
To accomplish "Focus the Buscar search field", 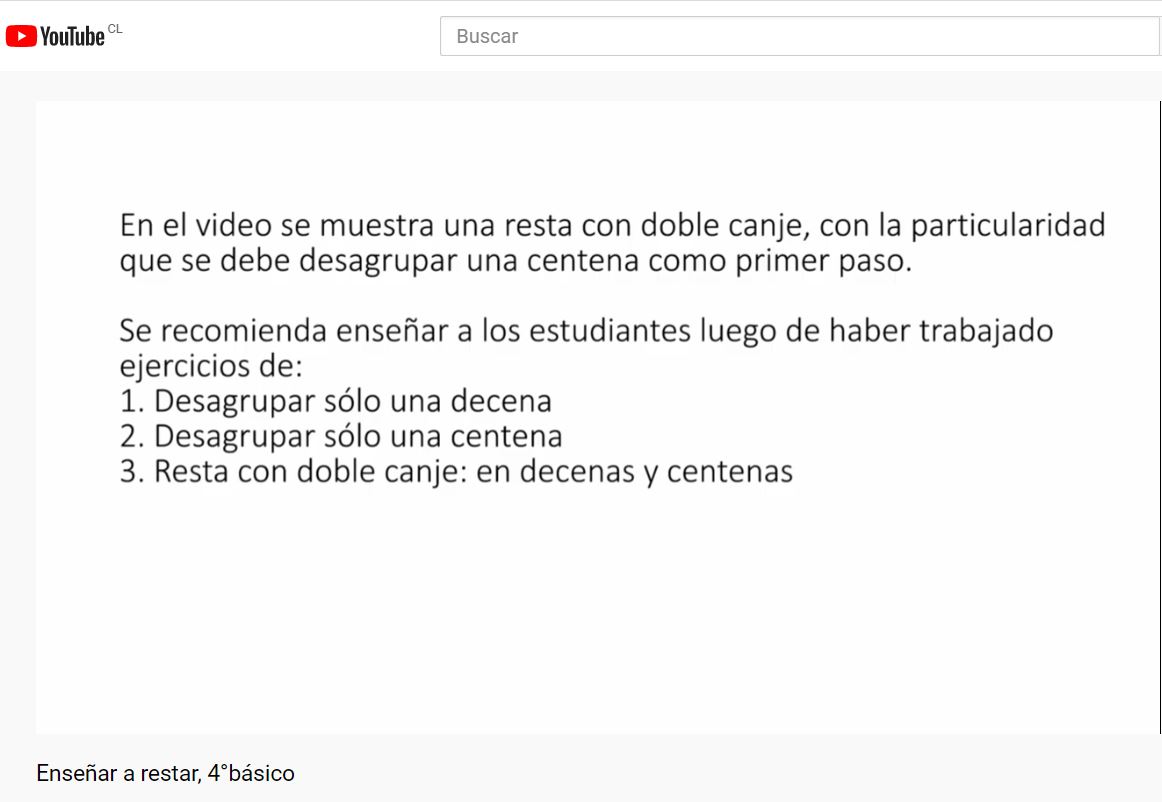I will click(x=800, y=36).
